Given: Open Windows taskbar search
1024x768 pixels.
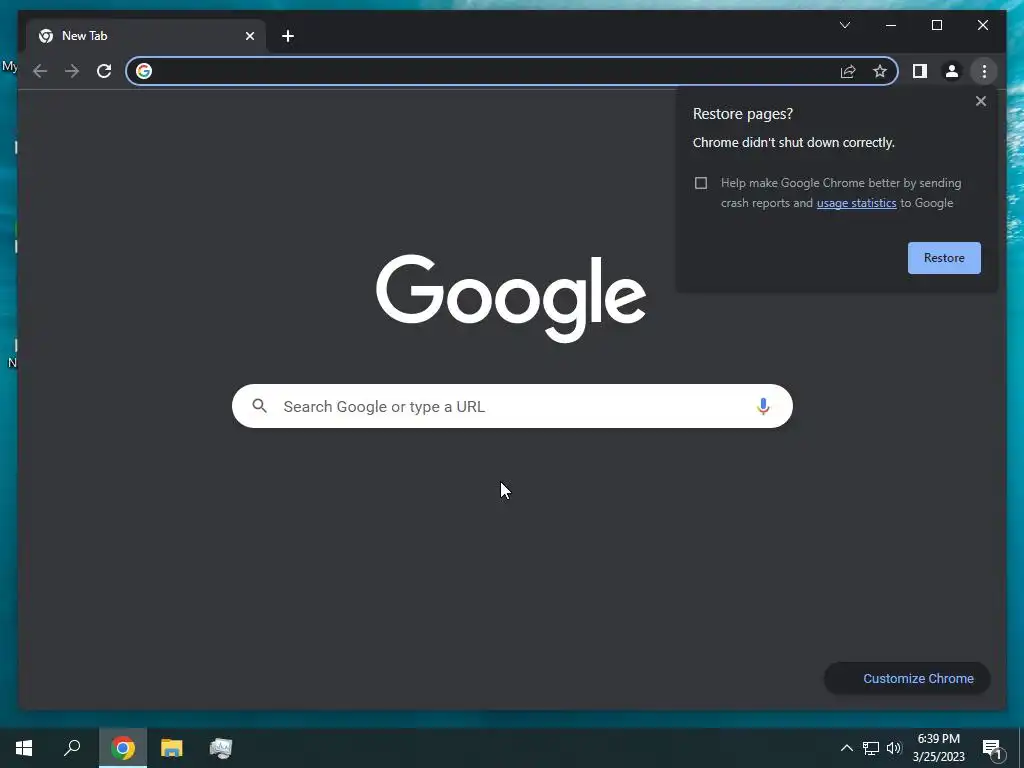Looking at the screenshot, I should [x=72, y=748].
